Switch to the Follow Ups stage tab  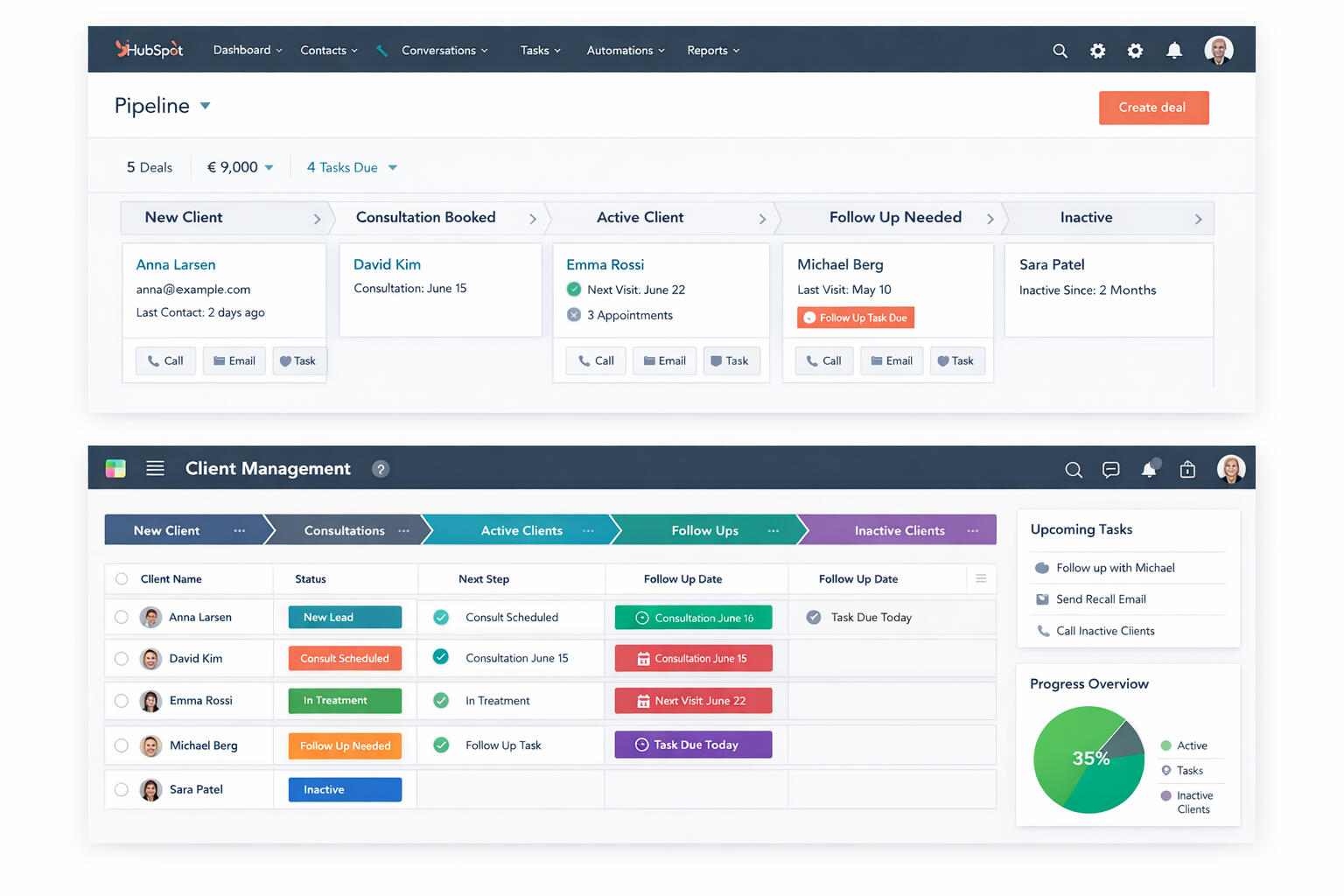coord(704,530)
